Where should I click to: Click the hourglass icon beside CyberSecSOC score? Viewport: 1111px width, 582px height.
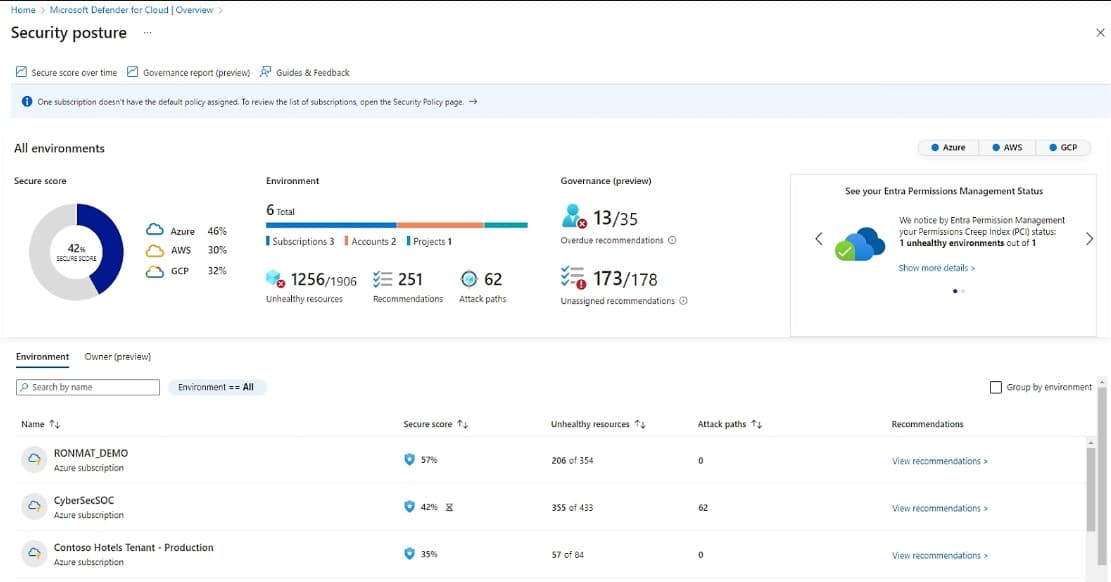(x=449, y=507)
